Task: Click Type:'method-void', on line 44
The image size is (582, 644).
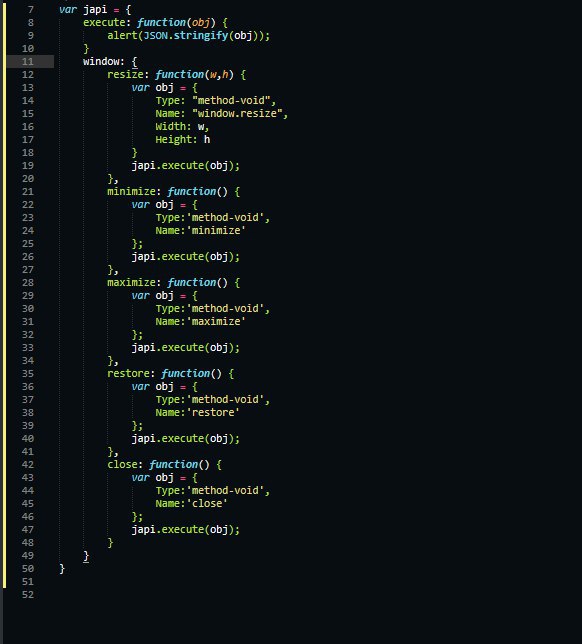Action: [x=213, y=491]
